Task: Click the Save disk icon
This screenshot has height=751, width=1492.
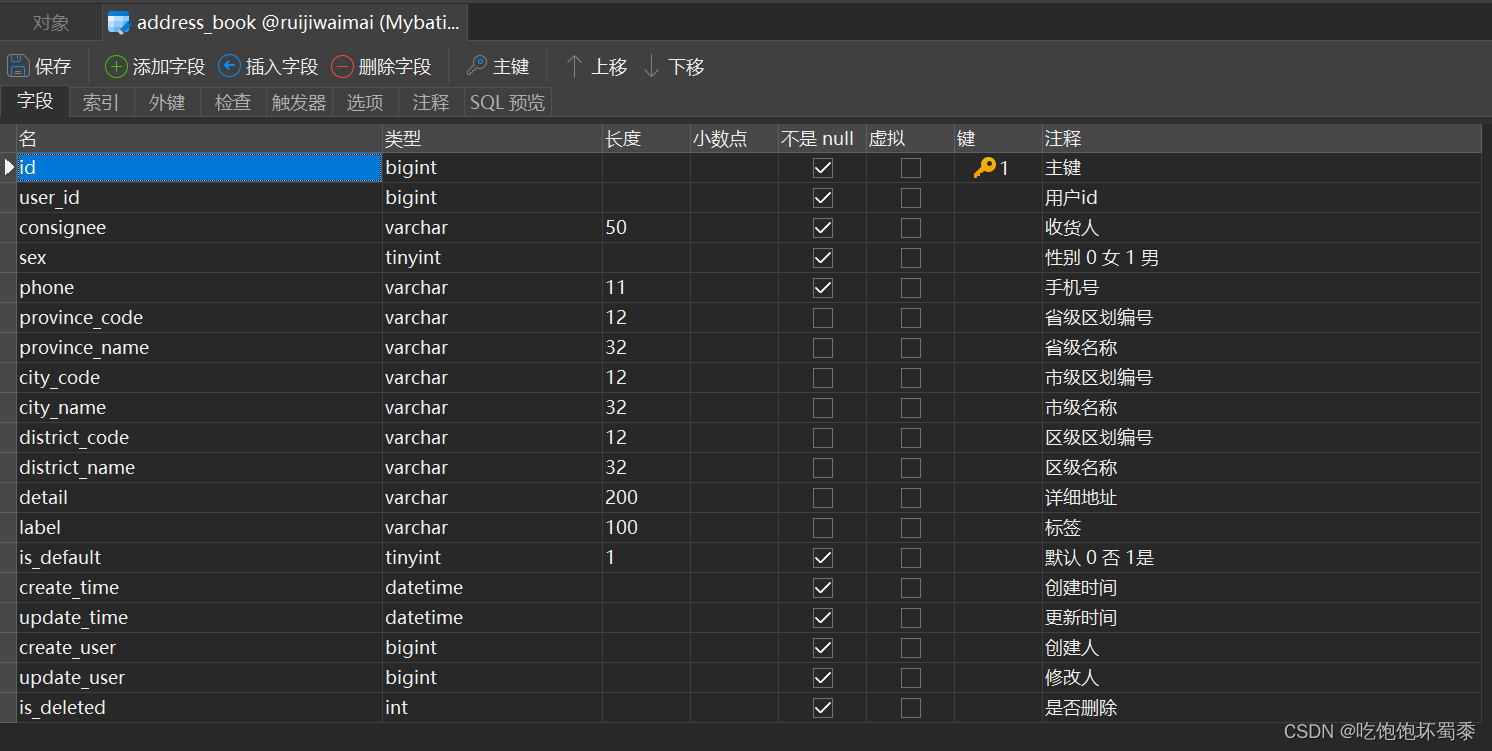Action: click(18, 67)
